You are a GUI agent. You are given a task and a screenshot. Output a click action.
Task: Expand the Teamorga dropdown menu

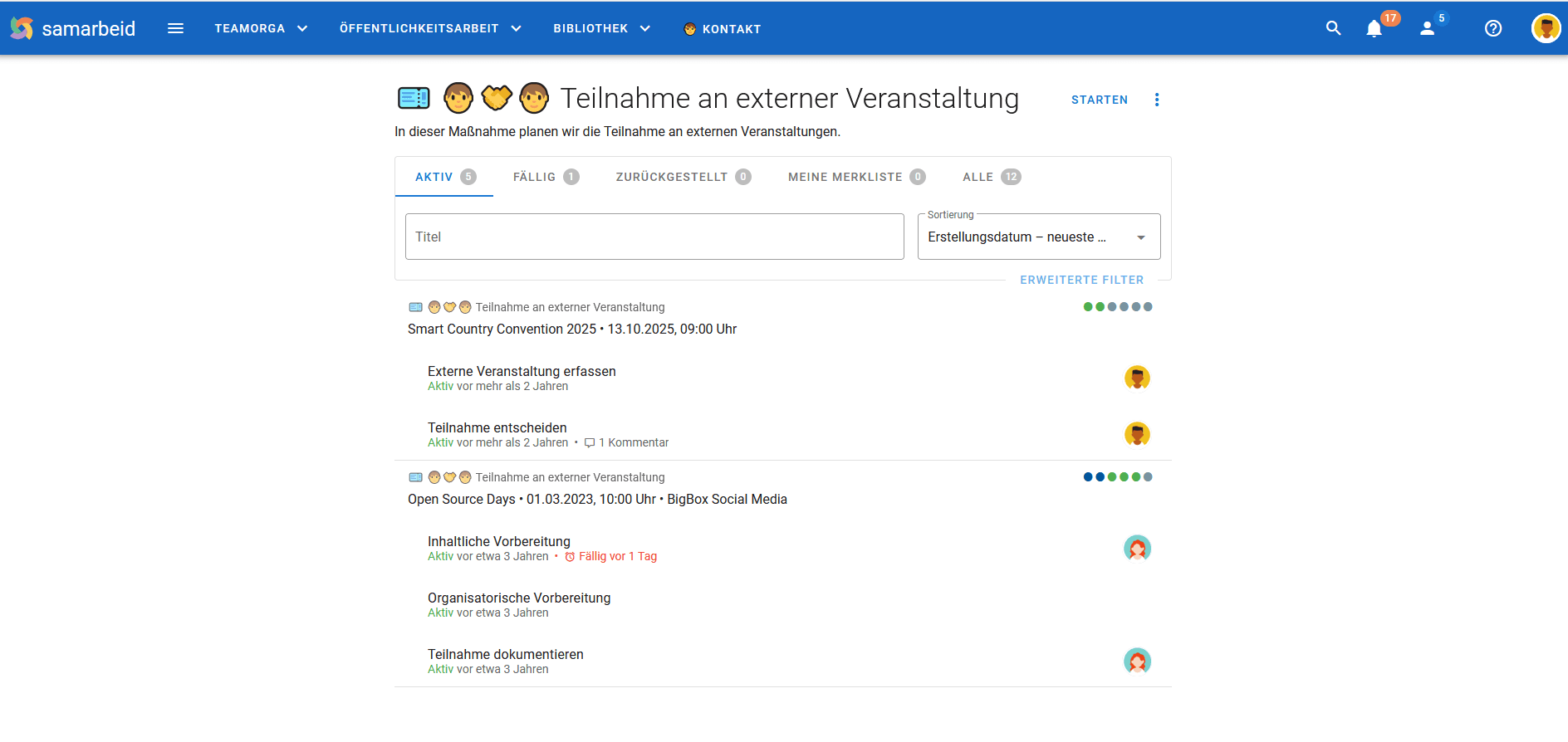(261, 28)
